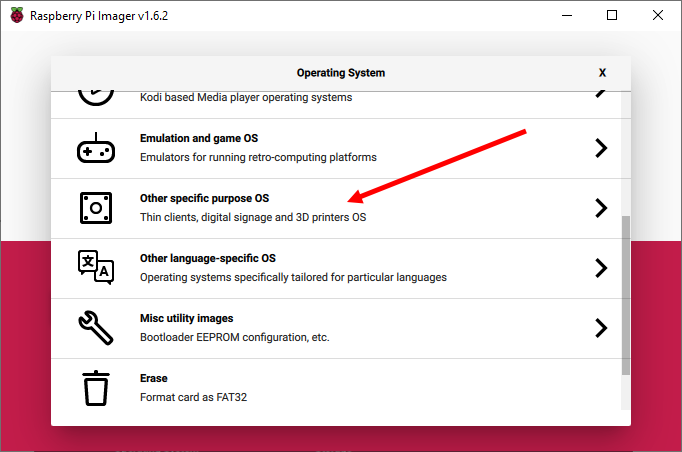Close the Raspberry Pi Imager window
Viewport: 682px width, 452px height.
[658, 15]
